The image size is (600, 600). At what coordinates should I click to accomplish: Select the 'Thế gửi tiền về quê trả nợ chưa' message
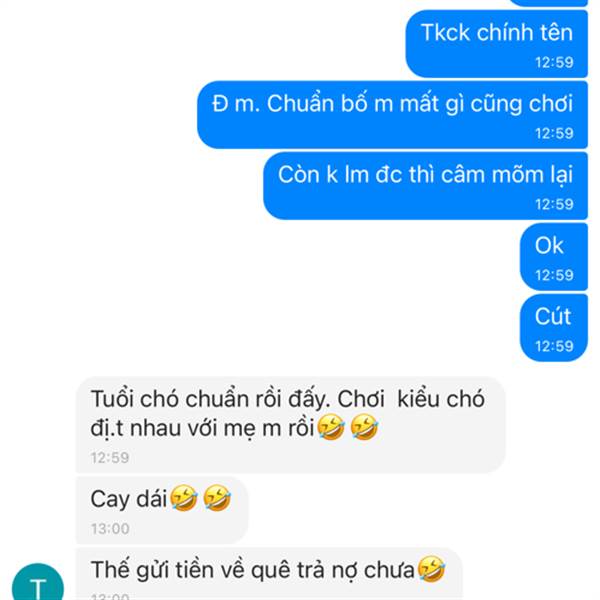269,574
